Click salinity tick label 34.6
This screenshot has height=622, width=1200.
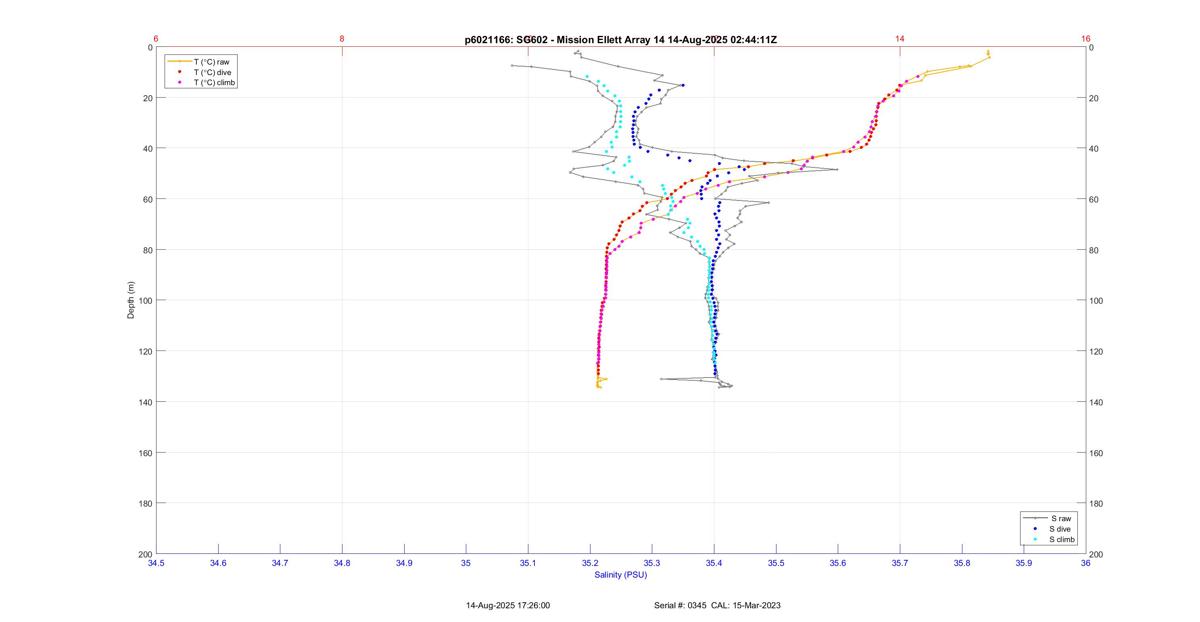[x=218, y=564]
